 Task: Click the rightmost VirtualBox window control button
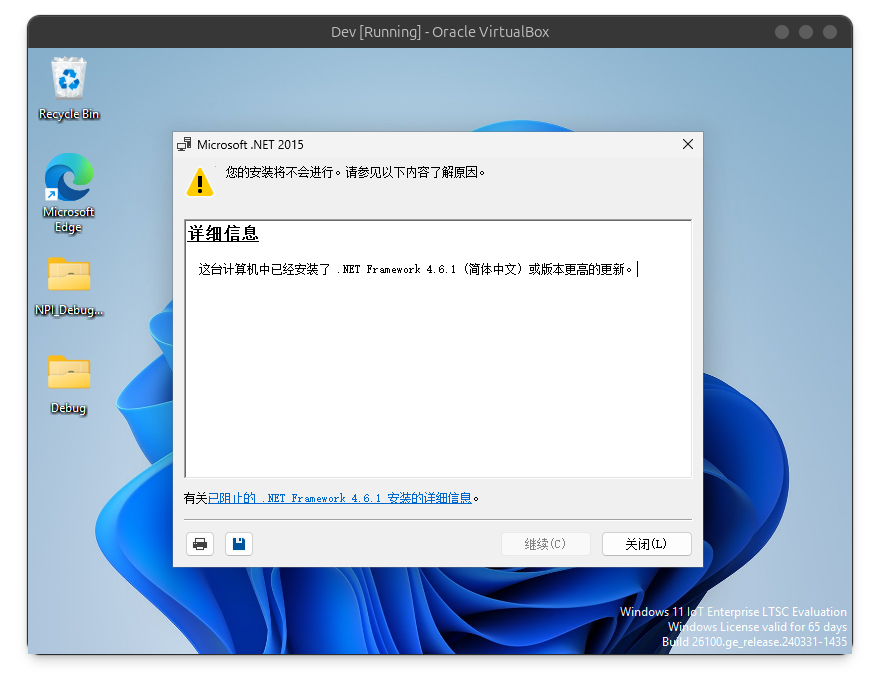click(830, 32)
